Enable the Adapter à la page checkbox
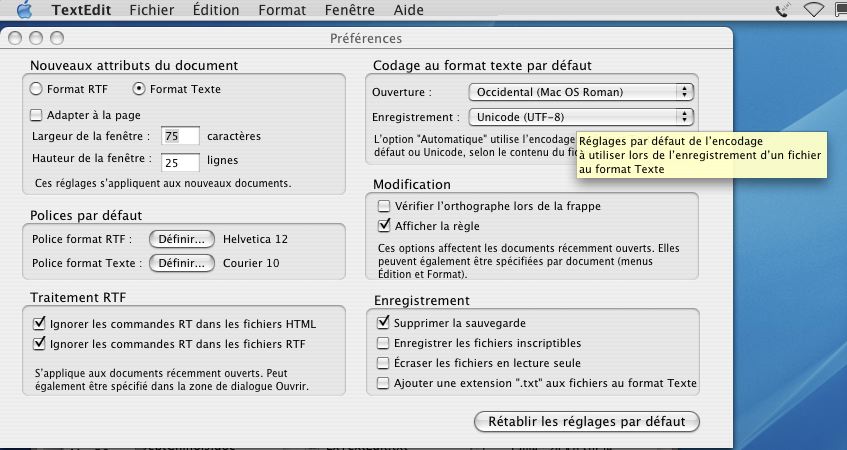The width and height of the screenshot is (847, 450). click(x=37, y=114)
